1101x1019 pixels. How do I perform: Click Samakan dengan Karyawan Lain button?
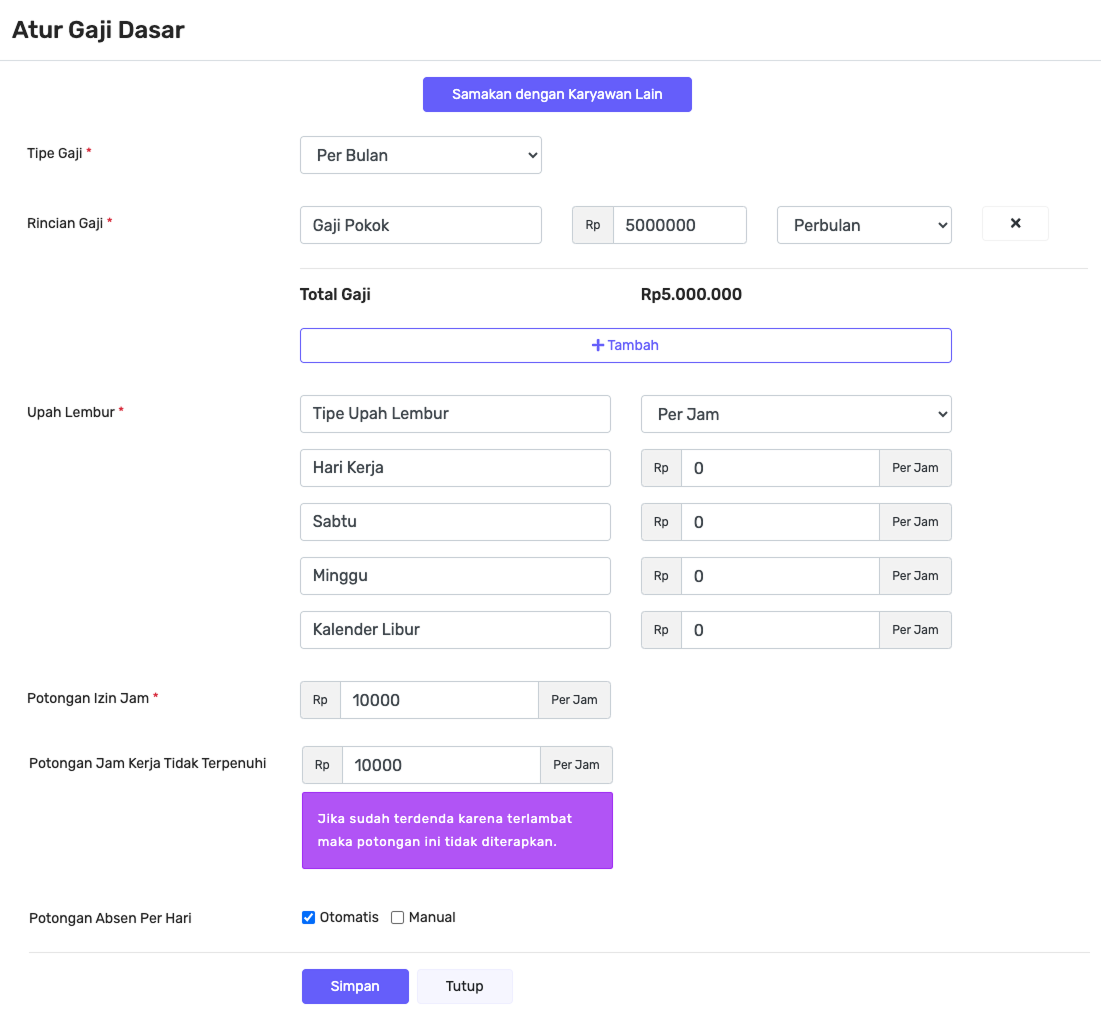pos(557,95)
